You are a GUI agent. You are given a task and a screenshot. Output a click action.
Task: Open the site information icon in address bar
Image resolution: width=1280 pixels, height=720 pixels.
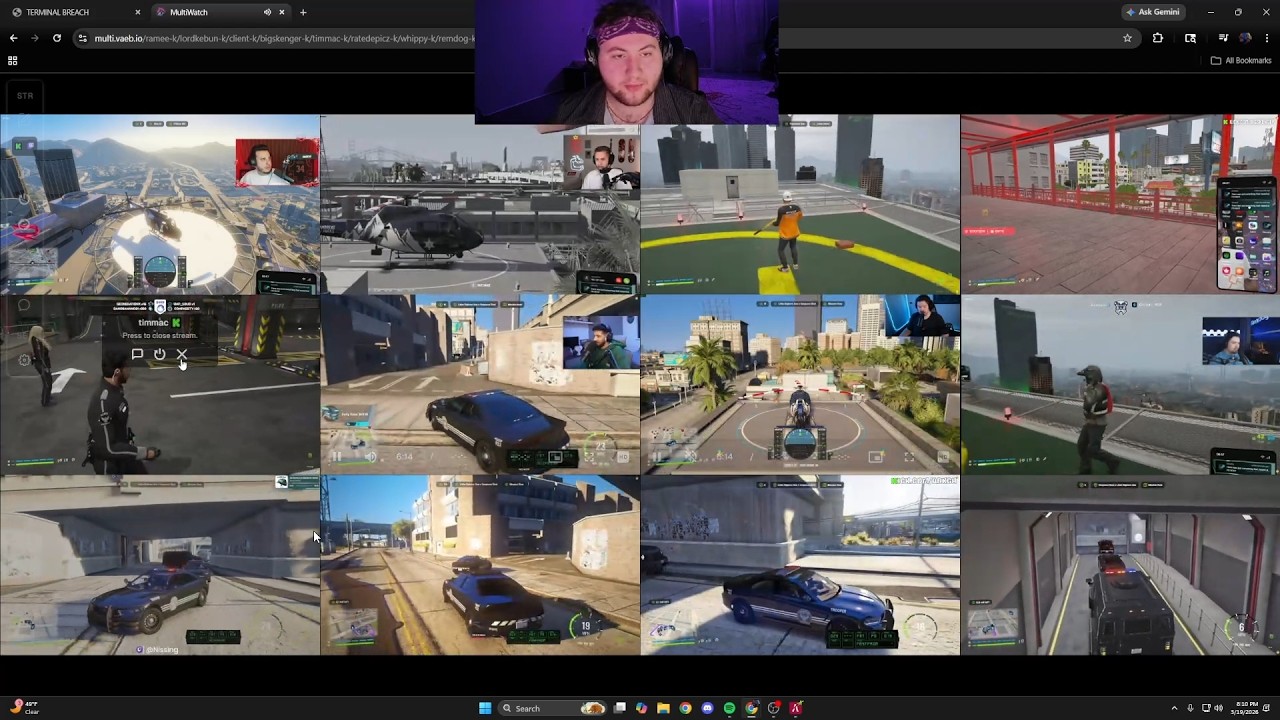point(82,38)
